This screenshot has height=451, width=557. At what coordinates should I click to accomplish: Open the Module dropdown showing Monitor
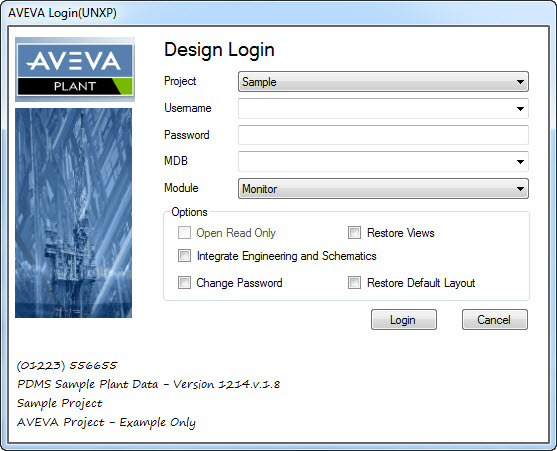(x=383, y=189)
